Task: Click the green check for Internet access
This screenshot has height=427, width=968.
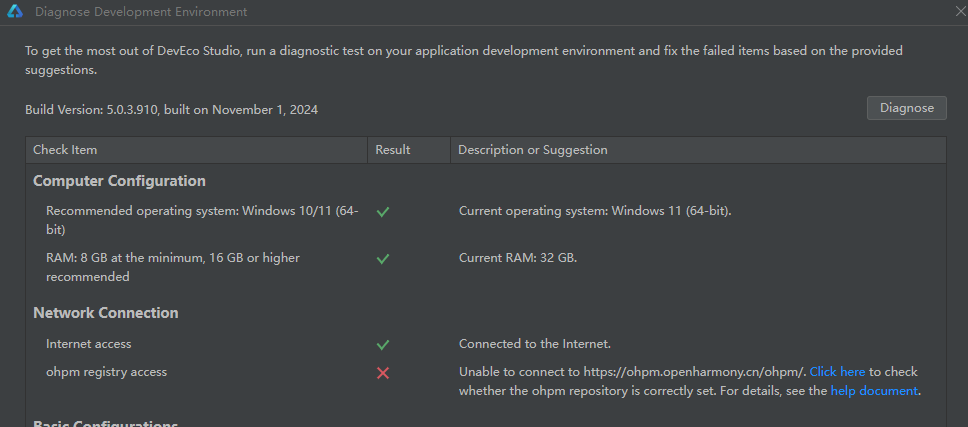Action: (x=383, y=344)
